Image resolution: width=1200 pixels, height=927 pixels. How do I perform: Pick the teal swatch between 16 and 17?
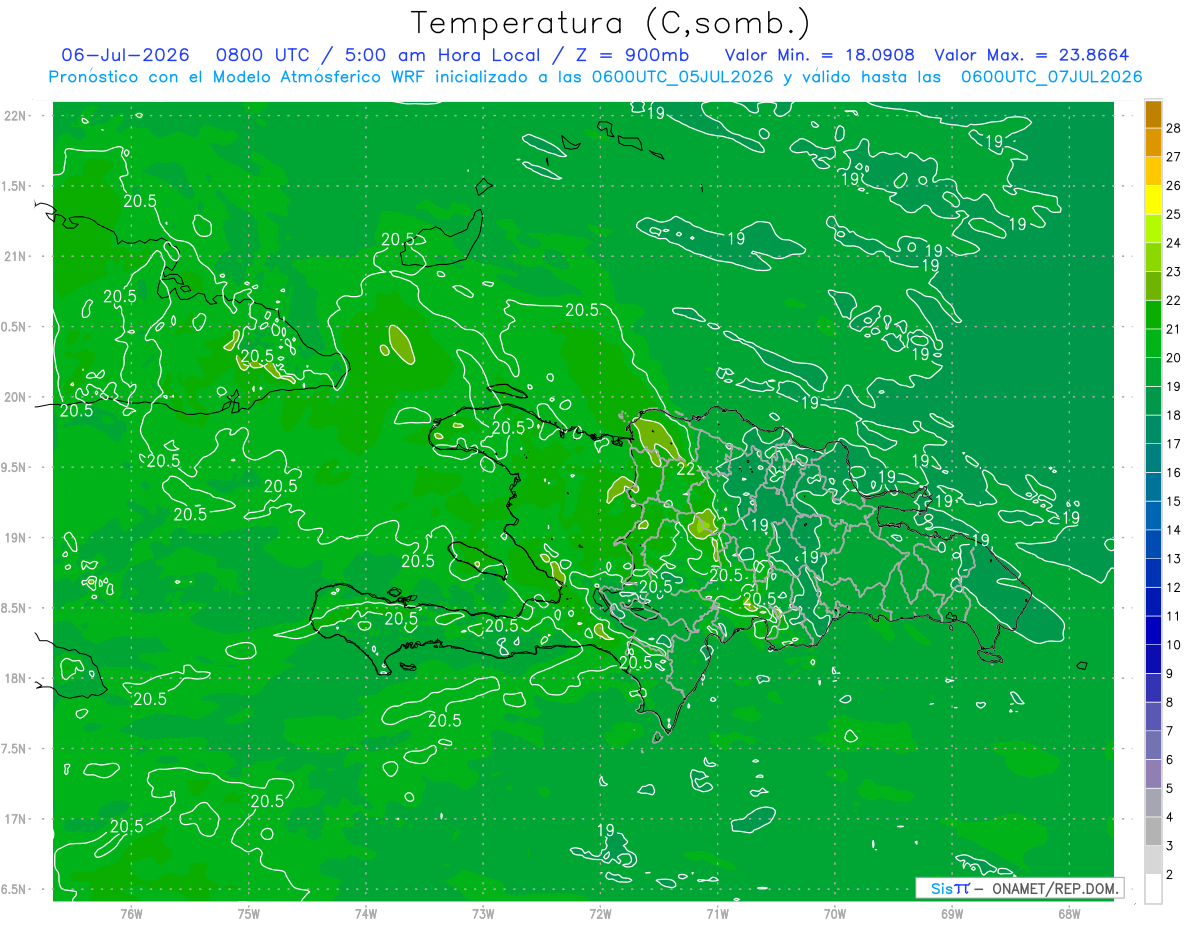pyautogui.click(x=1153, y=458)
